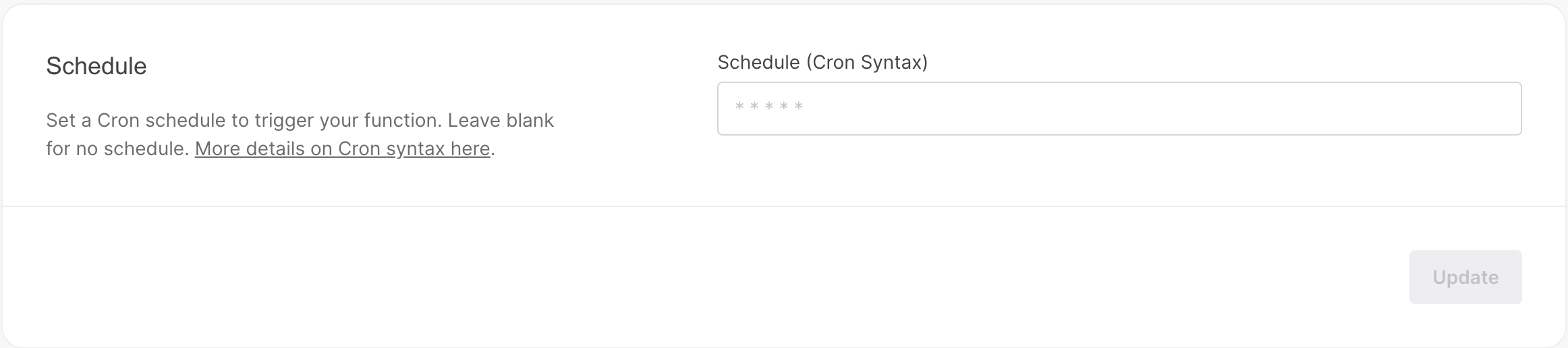Image resolution: width=1568 pixels, height=348 pixels.
Task: Focus the cron expression text box
Action: click(x=1119, y=109)
